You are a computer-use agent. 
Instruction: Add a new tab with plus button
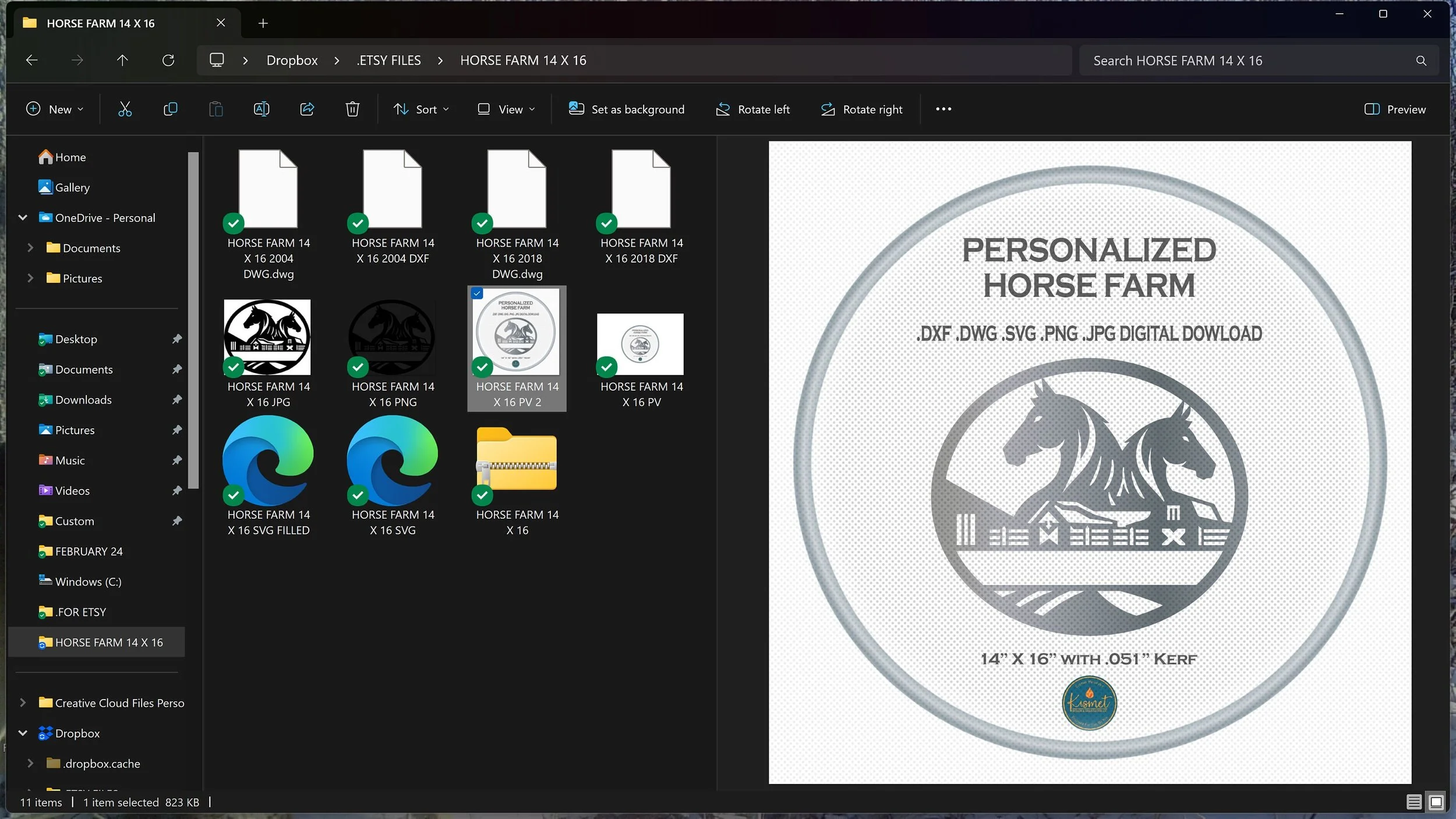pos(263,23)
